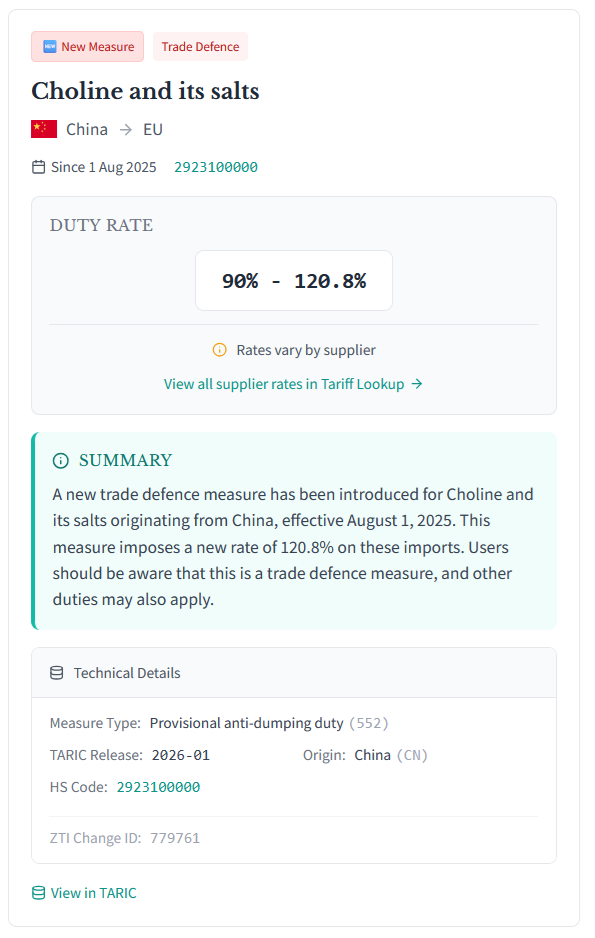Select the title Choline and its salts
The height and width of the screenshot is (938, 595).
pos(145,91)
